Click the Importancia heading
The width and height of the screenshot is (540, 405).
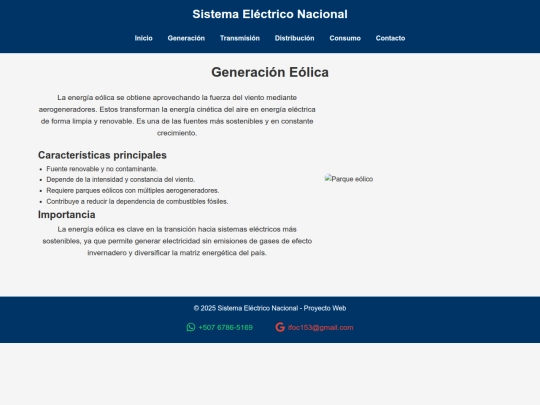tap(66, 215)
